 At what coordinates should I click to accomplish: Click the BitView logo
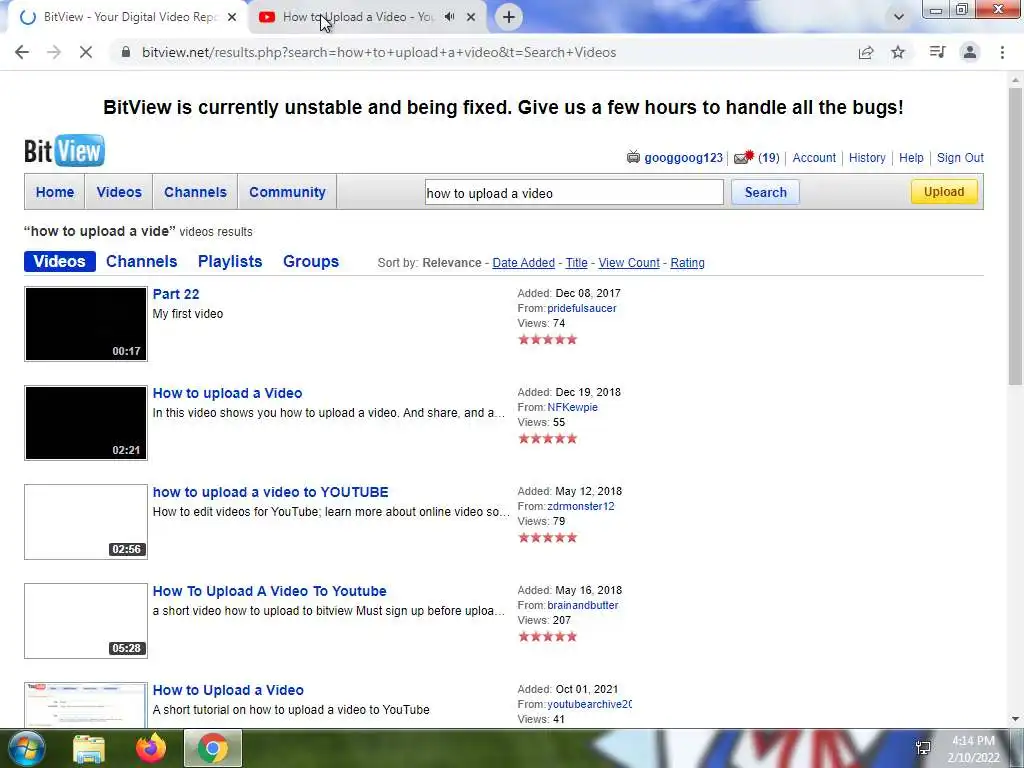64,151
